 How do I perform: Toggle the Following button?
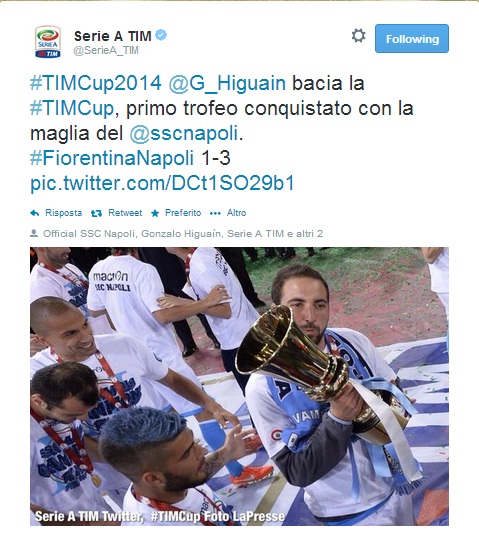412,38
